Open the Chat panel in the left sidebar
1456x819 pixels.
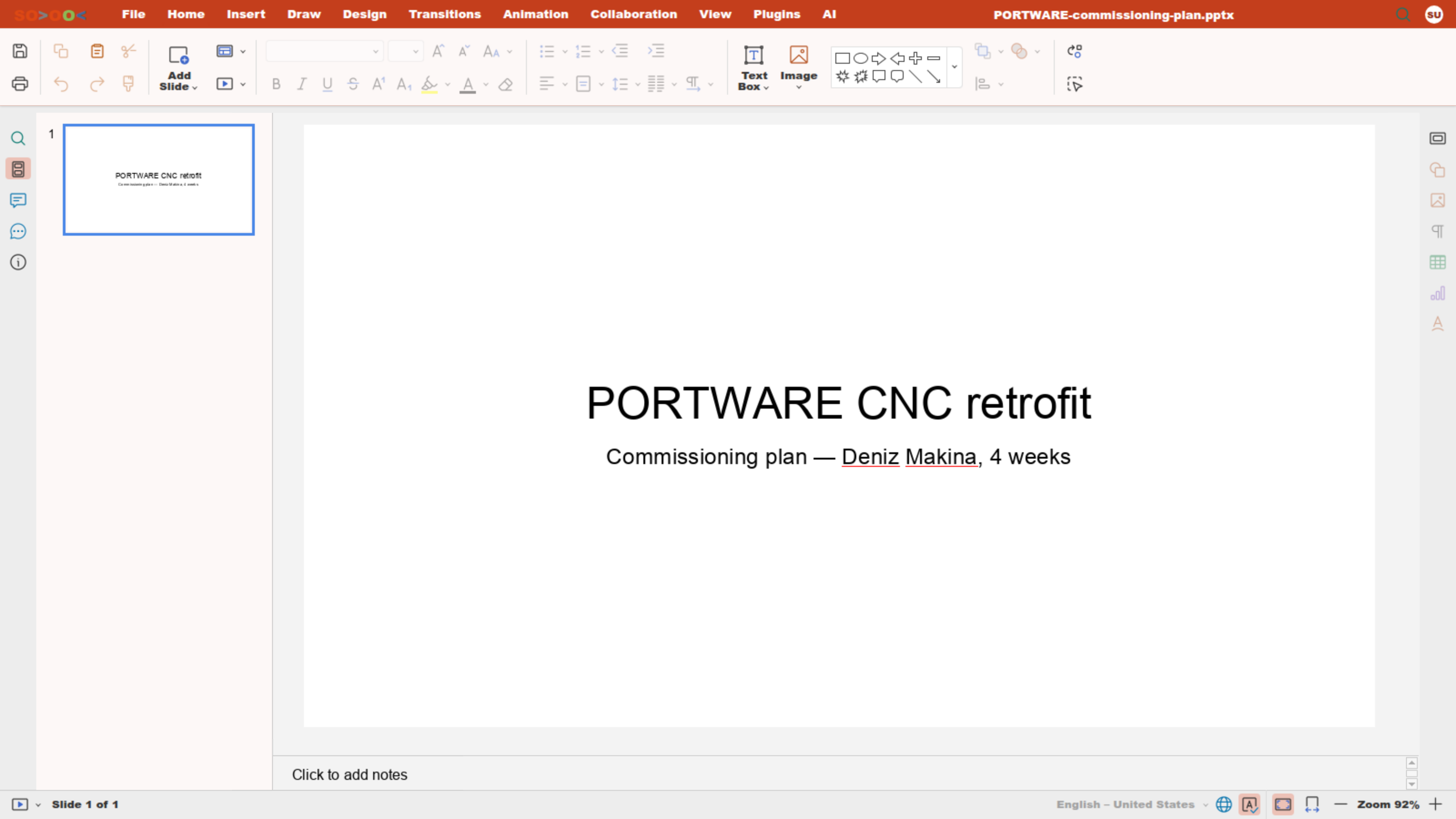coord(18,231)
